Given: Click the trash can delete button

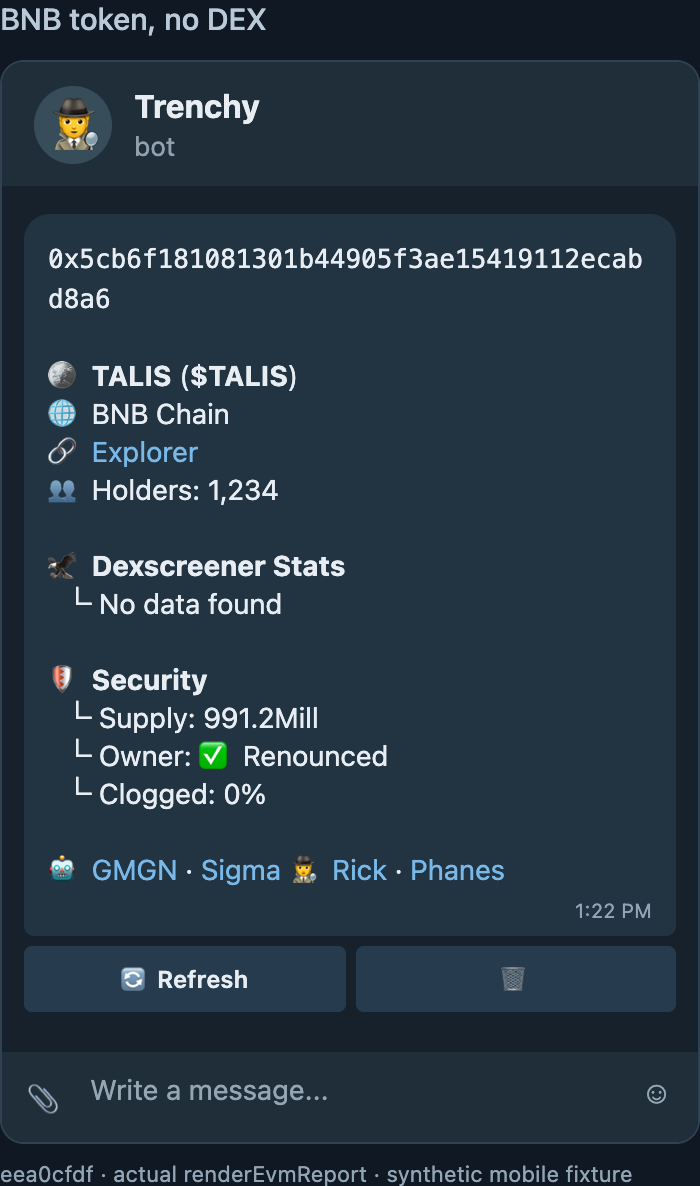Looking at the screenshot, I should [x=515, y=979].
